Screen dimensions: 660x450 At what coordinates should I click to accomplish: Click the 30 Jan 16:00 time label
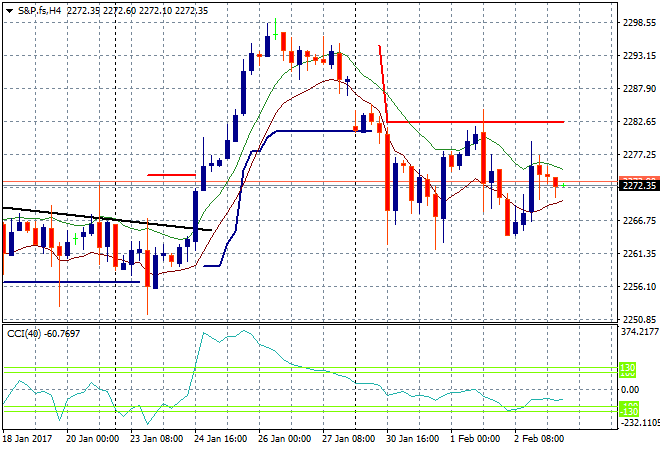click(x=412, y=439)
